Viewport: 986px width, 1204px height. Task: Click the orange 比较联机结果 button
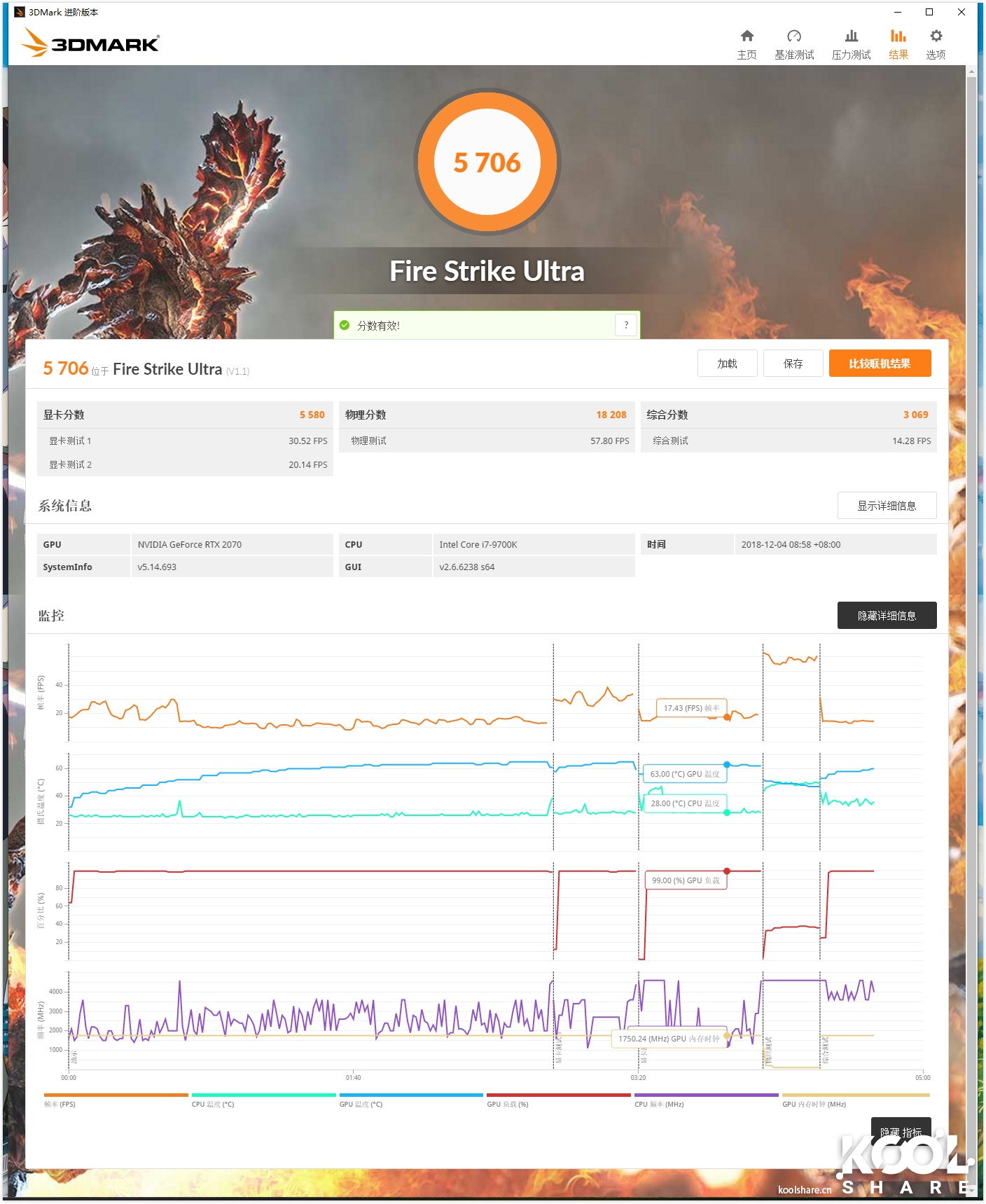pyautogui.click(x=880, y=364)
